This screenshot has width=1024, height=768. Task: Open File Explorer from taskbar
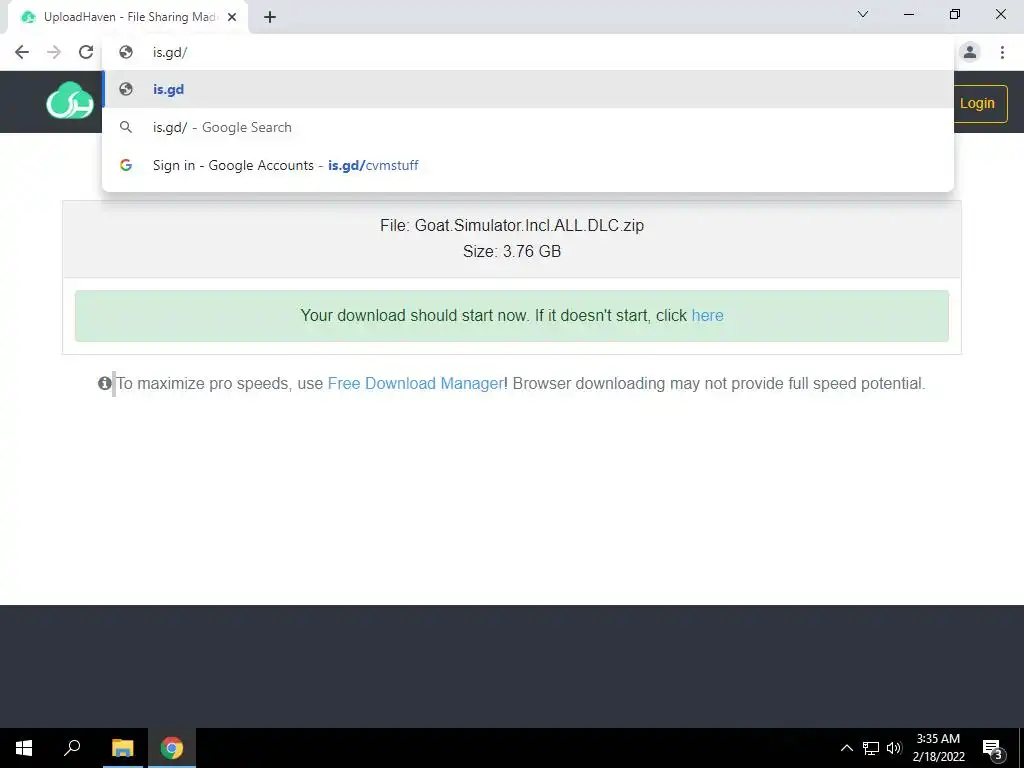[122, 748]
